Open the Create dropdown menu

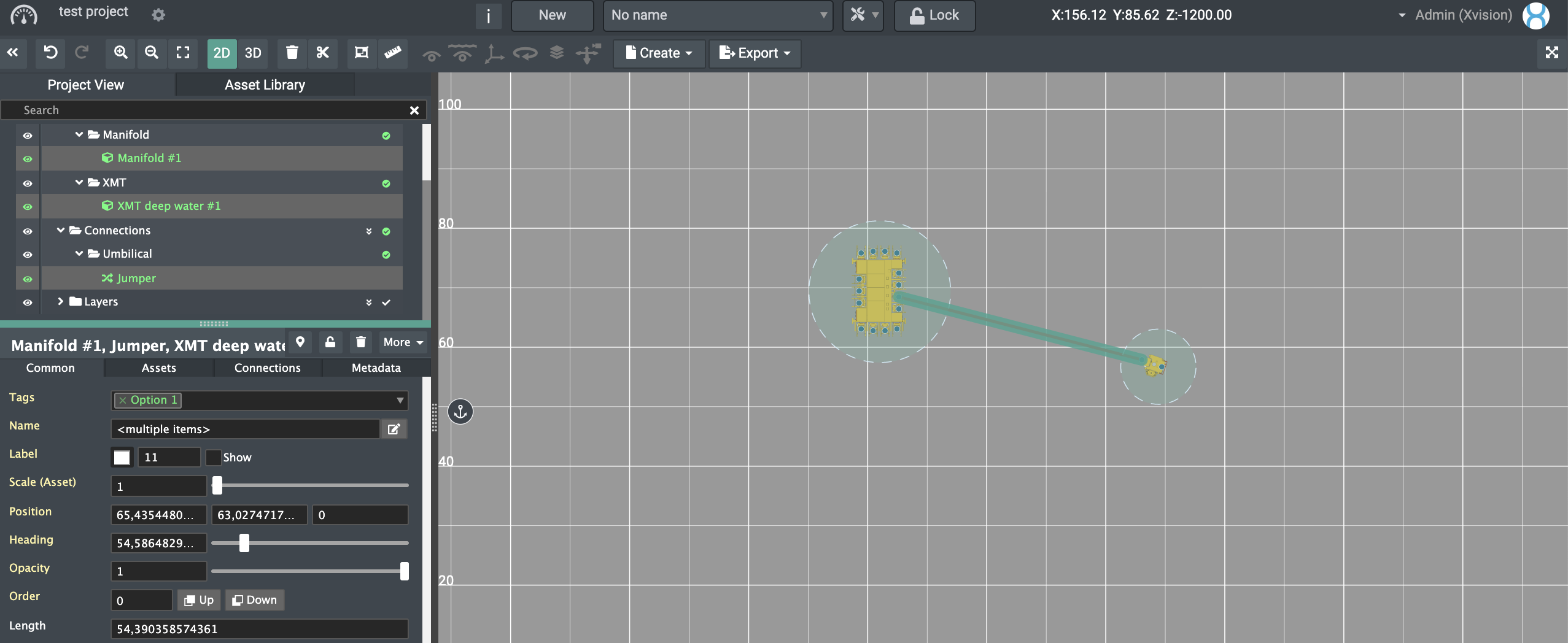659,53
